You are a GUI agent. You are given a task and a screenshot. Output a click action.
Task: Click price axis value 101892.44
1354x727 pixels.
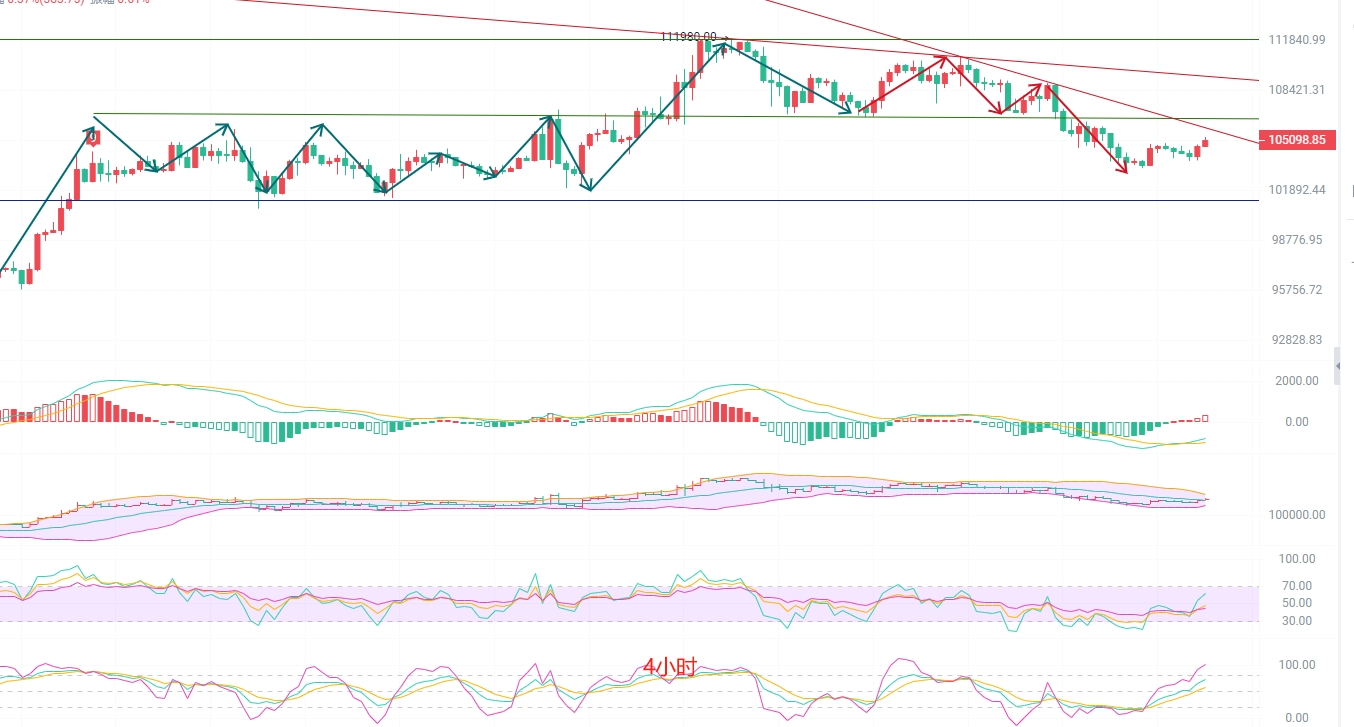(x=1297, y=190)
